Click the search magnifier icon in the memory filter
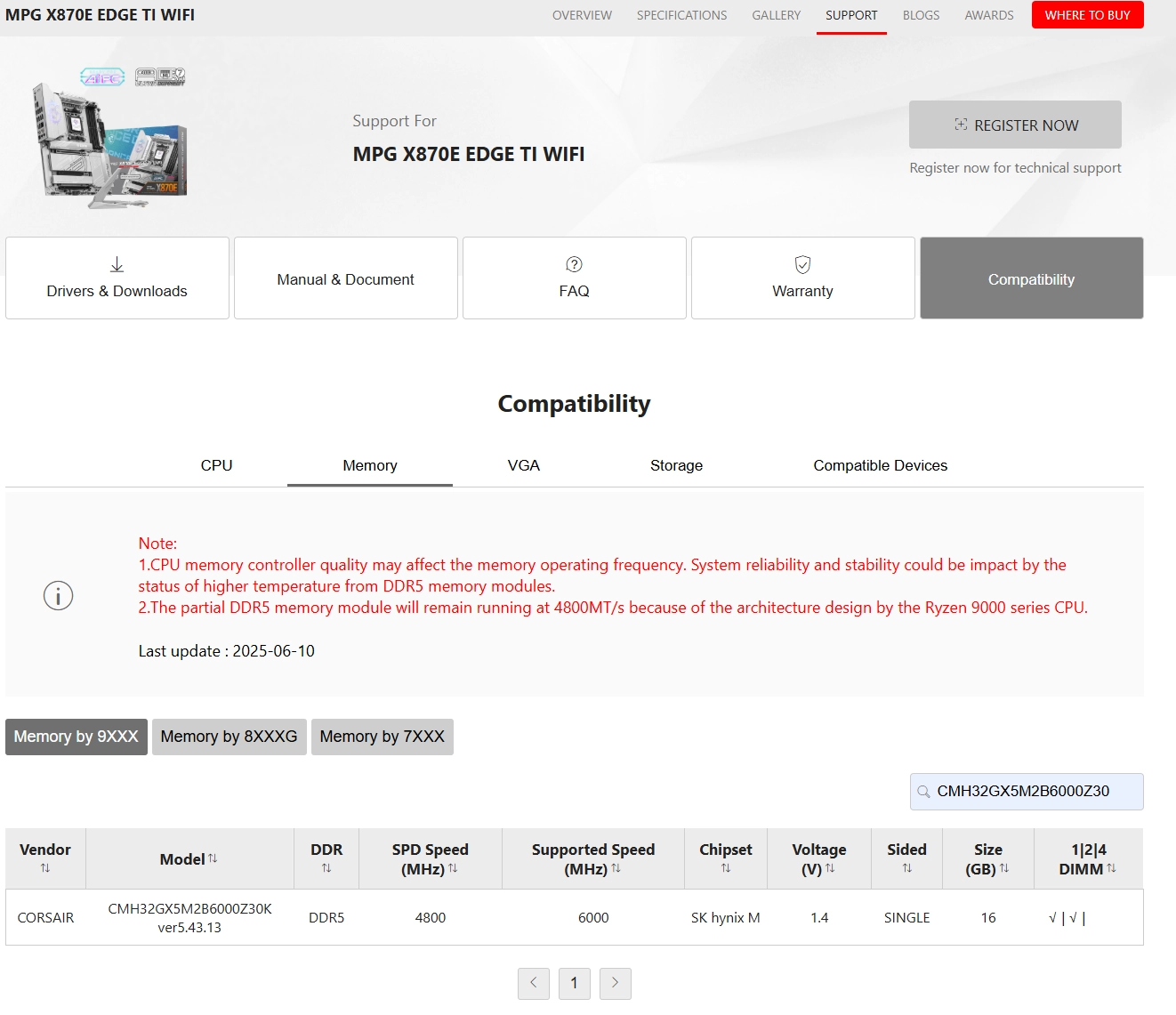This screenshot has width=1176, height=1015. (924, 792)
